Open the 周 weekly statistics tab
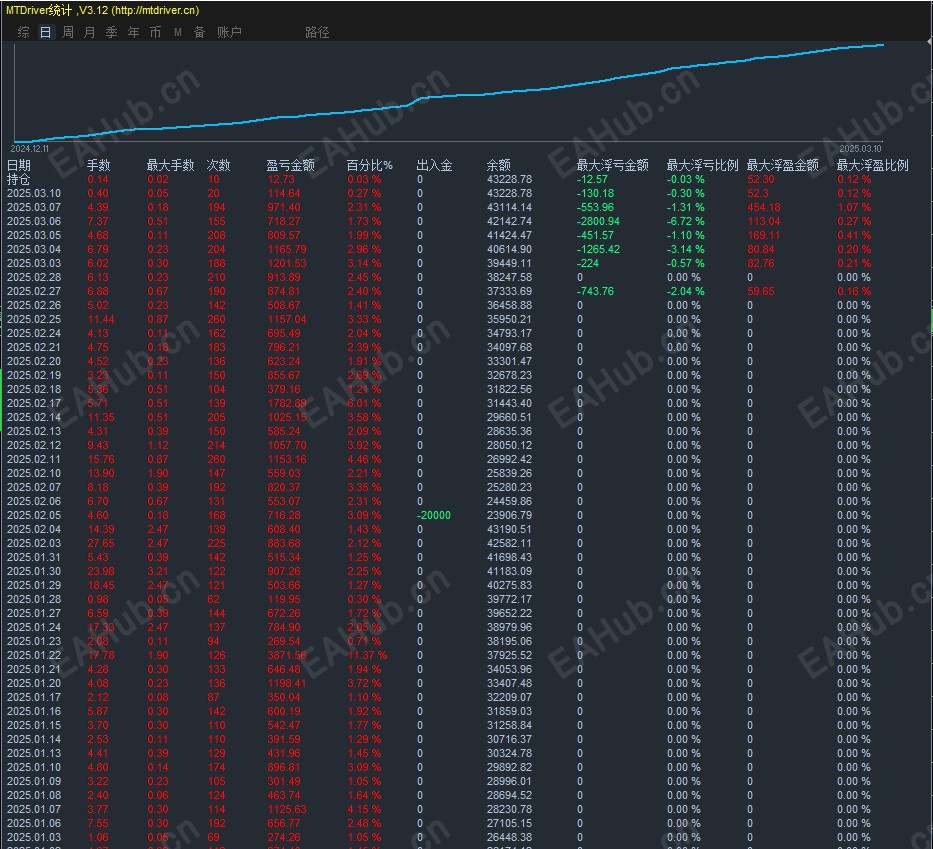Viewport: 933px width, 849px height. click(x=67, y=32)
